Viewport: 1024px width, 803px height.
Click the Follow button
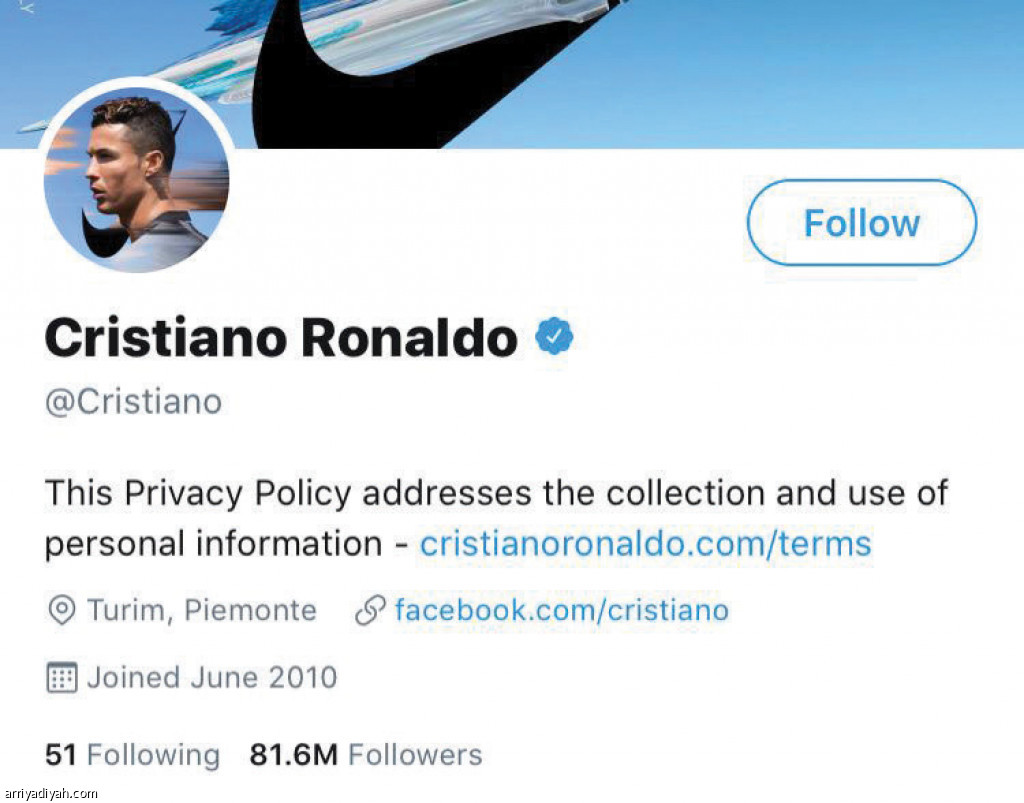pyautogui.click(x=861, y=223)
